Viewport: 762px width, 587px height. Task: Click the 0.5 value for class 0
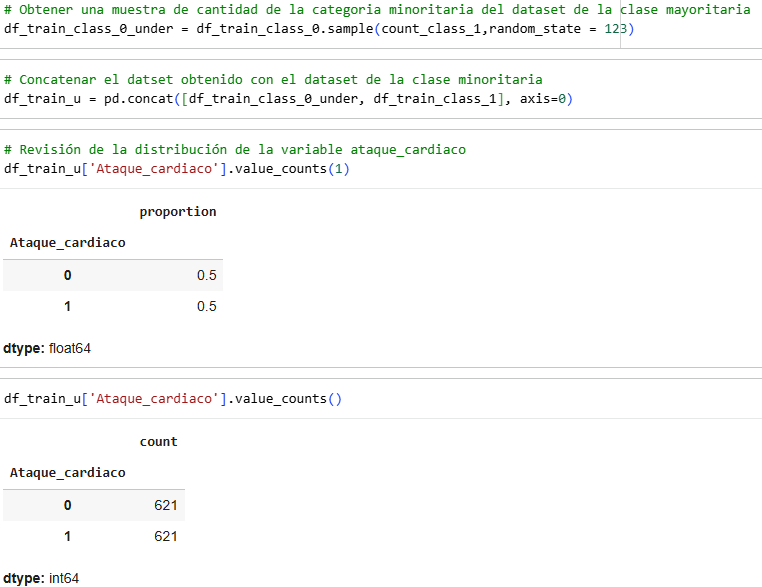coord(207,276)
